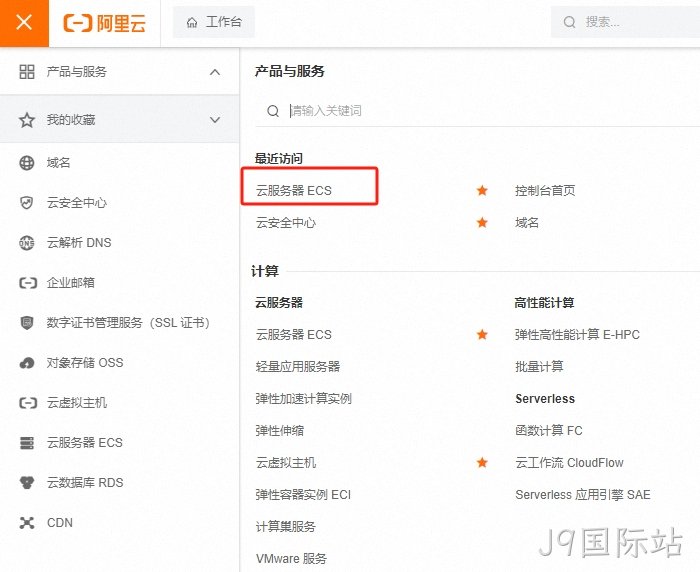Open Serverless 应用引擎 SAE
This screenshot has height=572, width=700.
(583, 495)
